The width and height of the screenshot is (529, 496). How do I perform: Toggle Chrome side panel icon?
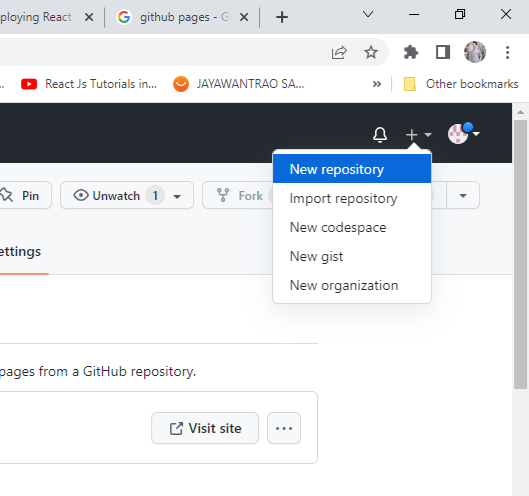(x=443, y=52)
